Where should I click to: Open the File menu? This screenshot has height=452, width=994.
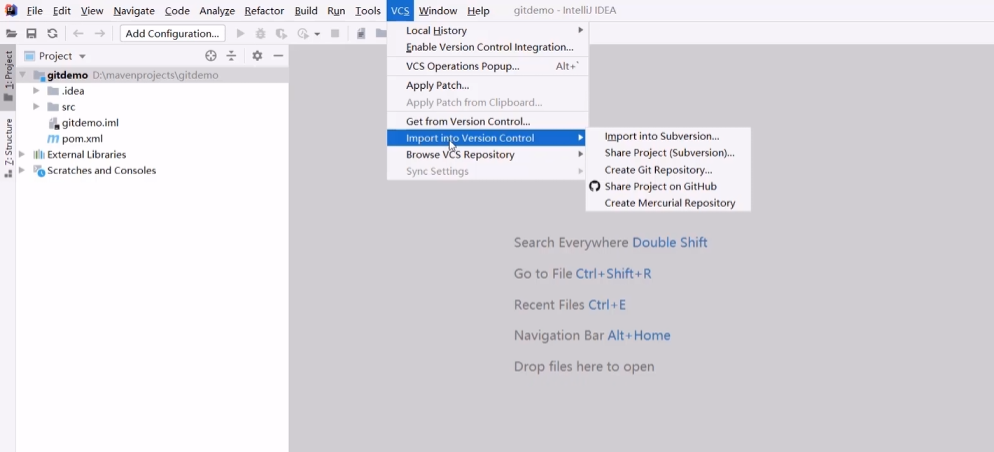(34, 11)
